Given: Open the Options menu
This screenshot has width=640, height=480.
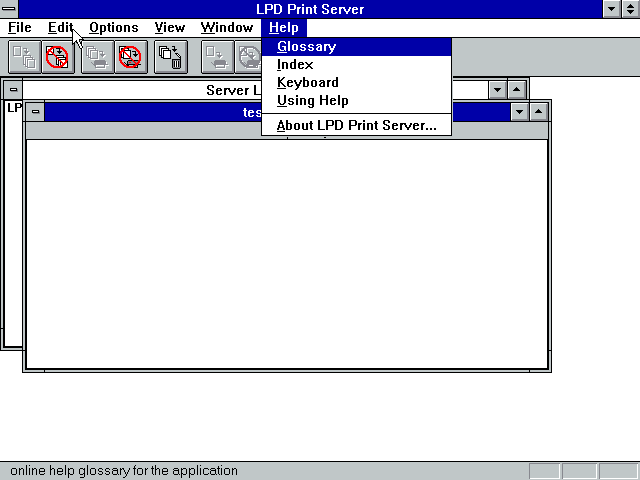Looking at the screenshot, I should (x=114, y=28).
